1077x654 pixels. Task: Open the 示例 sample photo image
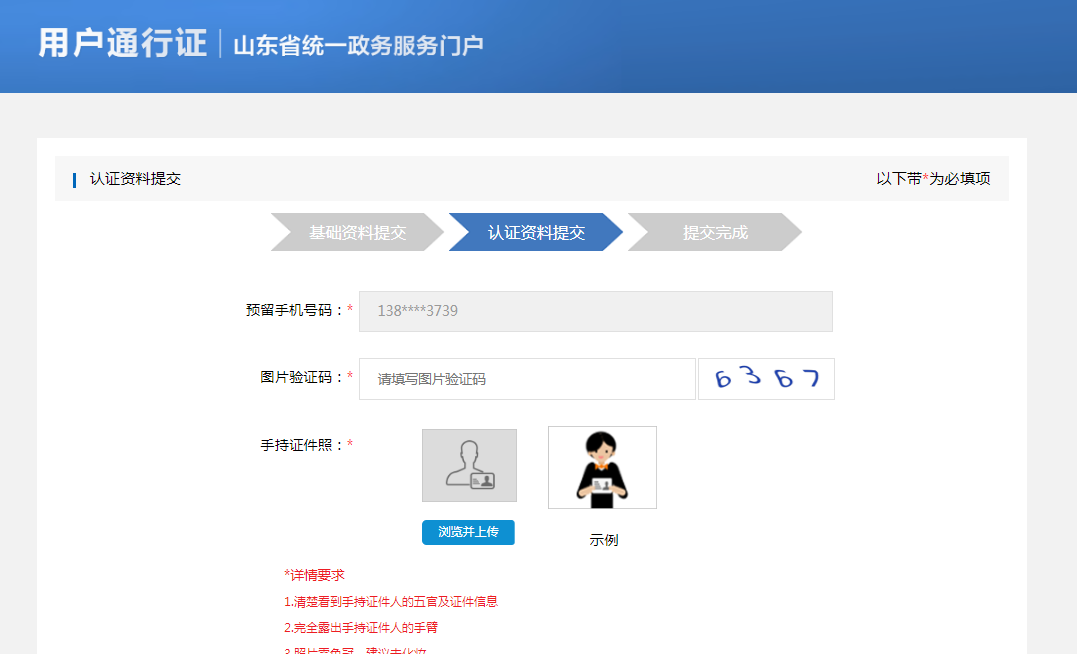tap(601, 466)
